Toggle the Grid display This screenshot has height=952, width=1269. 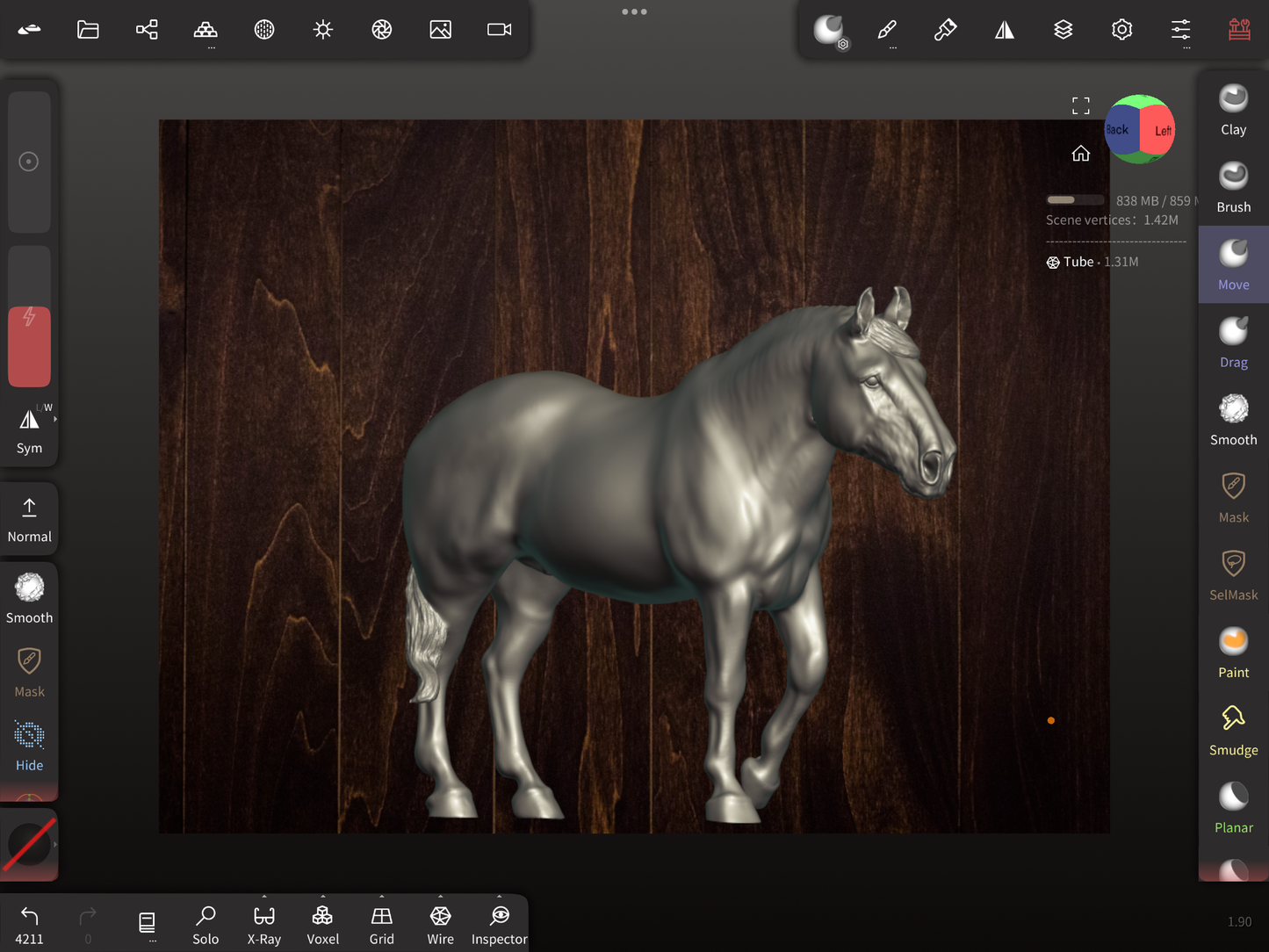click(381, 925)
